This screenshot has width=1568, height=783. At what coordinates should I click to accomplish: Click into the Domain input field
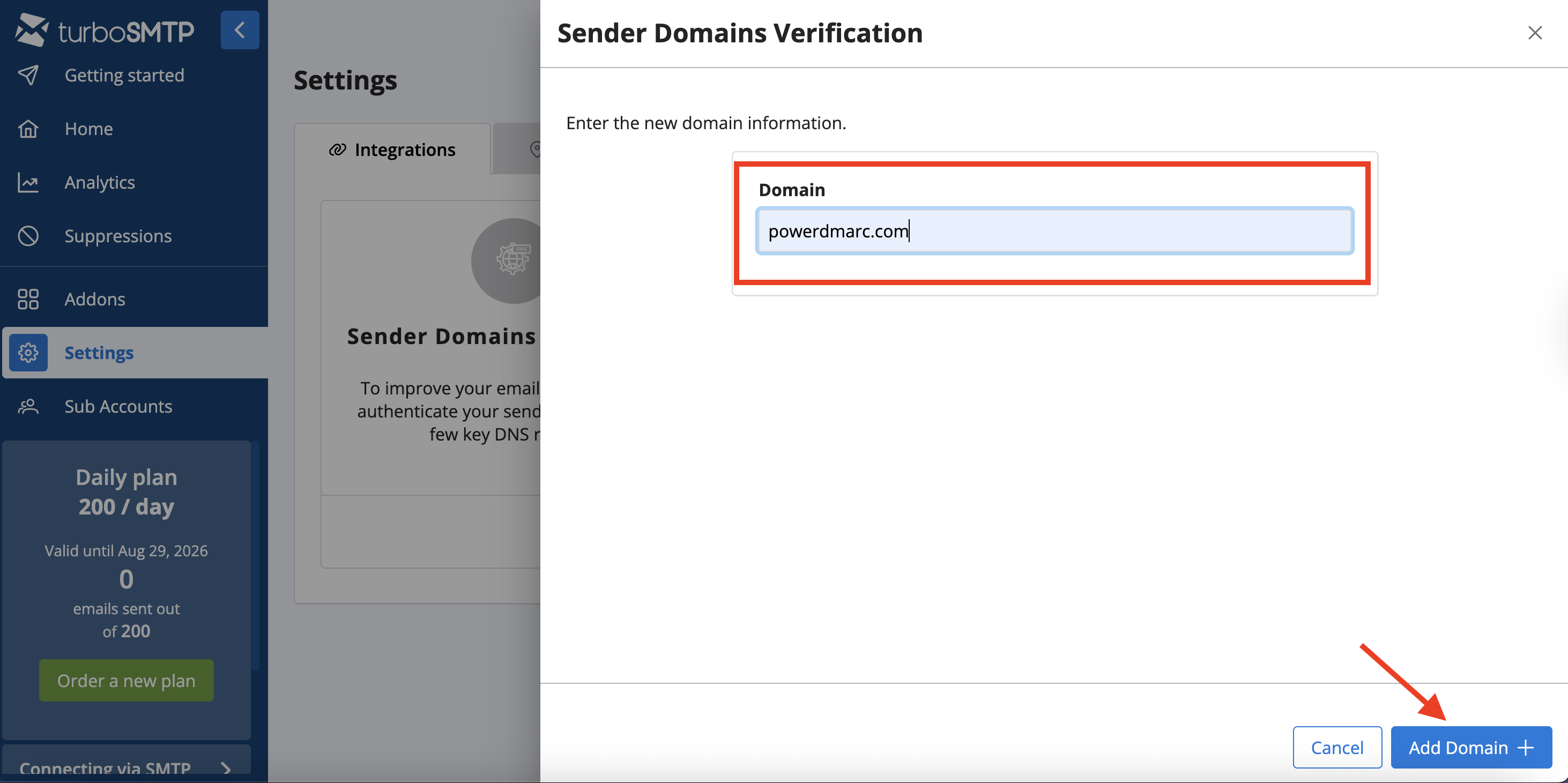pos(1054,231)
